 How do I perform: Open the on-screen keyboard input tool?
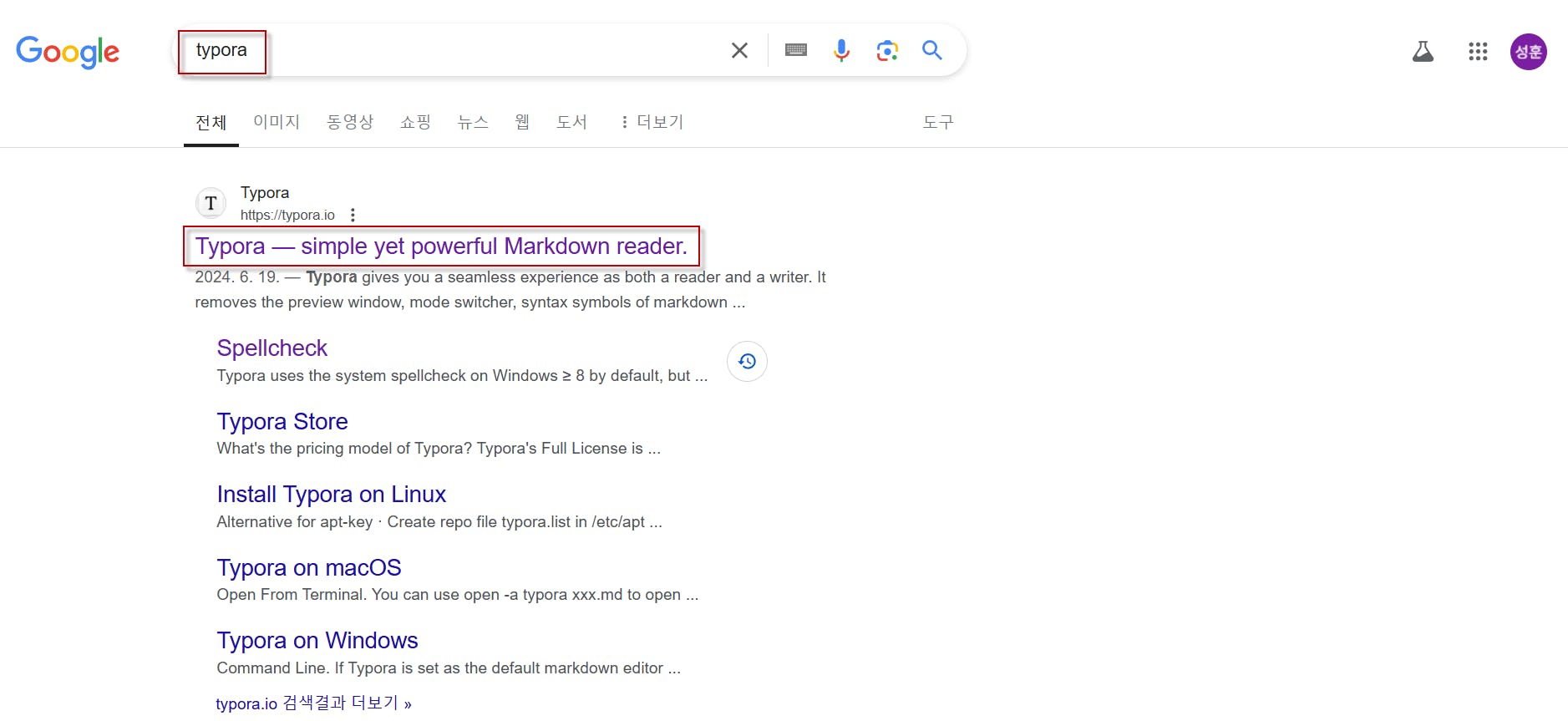click(796, 50)
